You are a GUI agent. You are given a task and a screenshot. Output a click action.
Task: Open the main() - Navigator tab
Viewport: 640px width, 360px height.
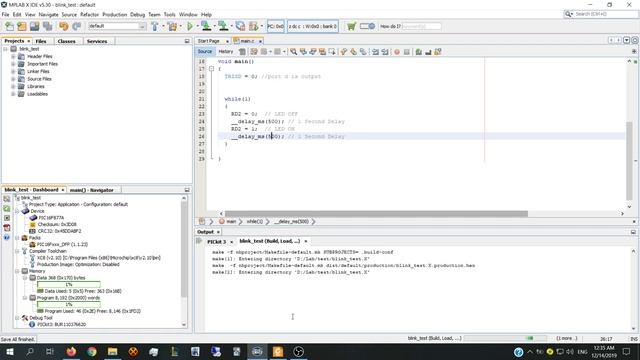(91, 190)
